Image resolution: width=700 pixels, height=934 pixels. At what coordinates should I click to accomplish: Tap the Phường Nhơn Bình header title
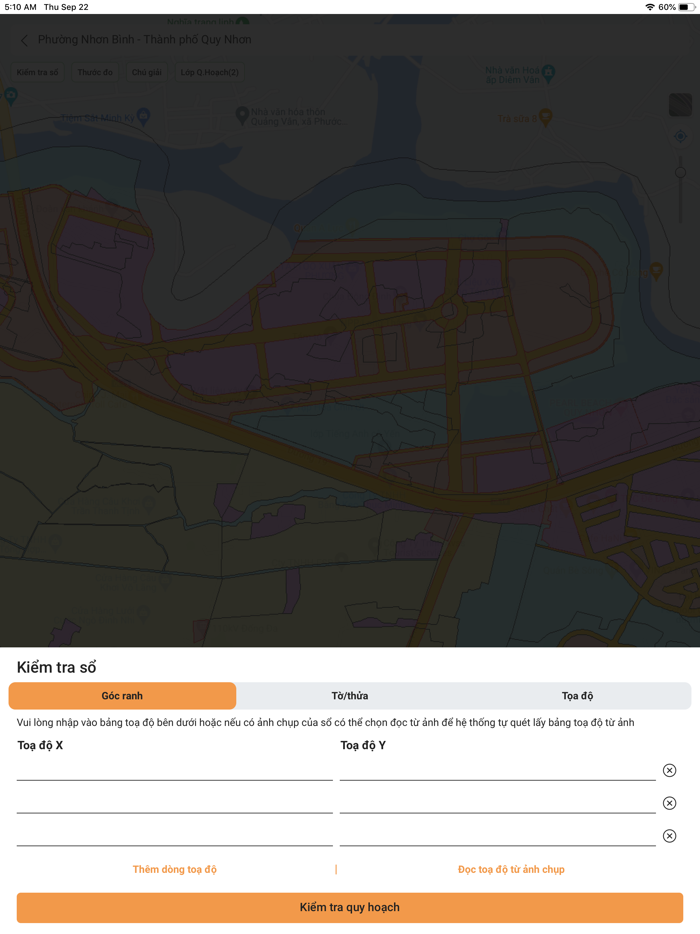[x=145, y=40]
